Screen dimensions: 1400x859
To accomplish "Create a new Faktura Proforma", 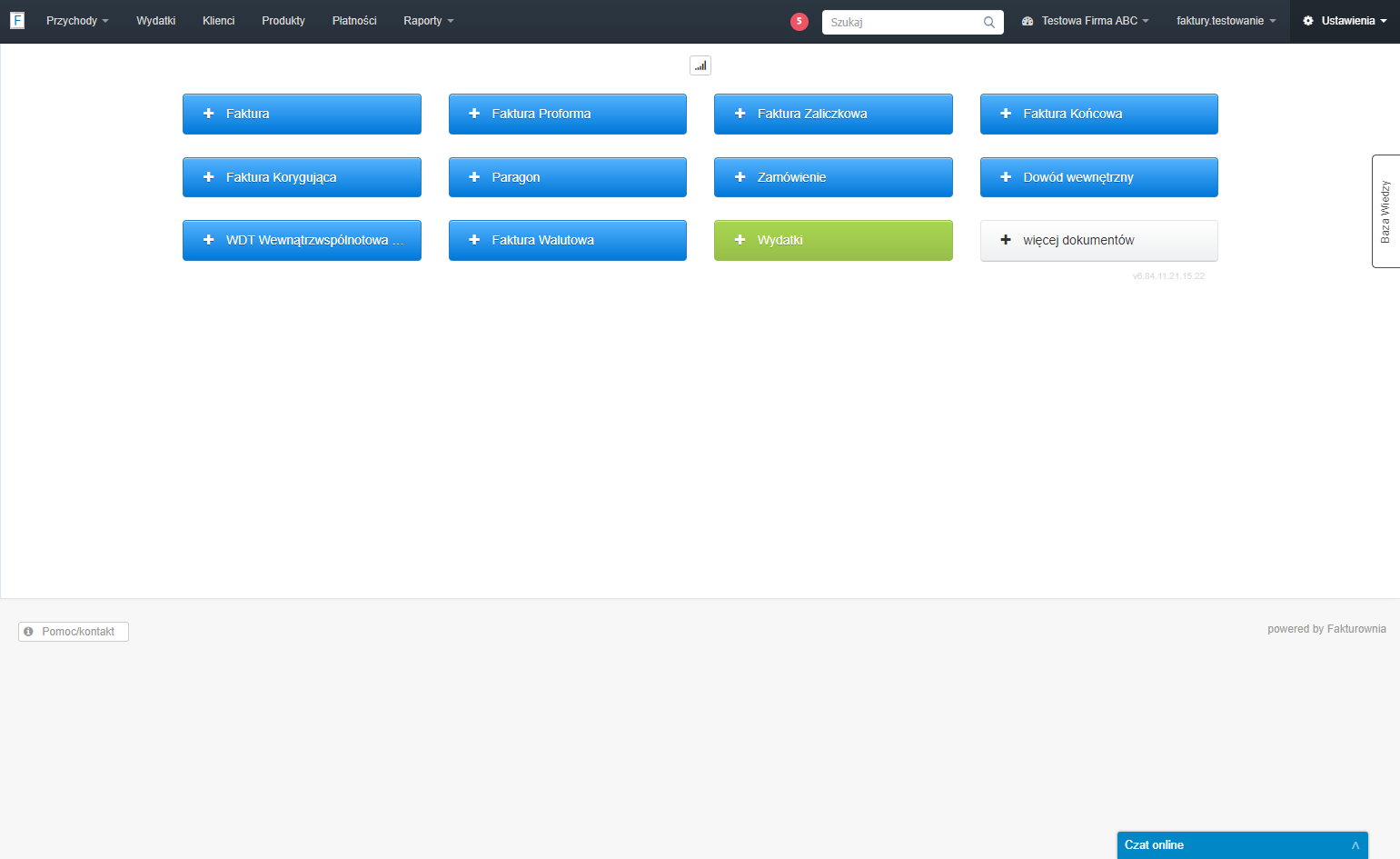I will point(568,114).
